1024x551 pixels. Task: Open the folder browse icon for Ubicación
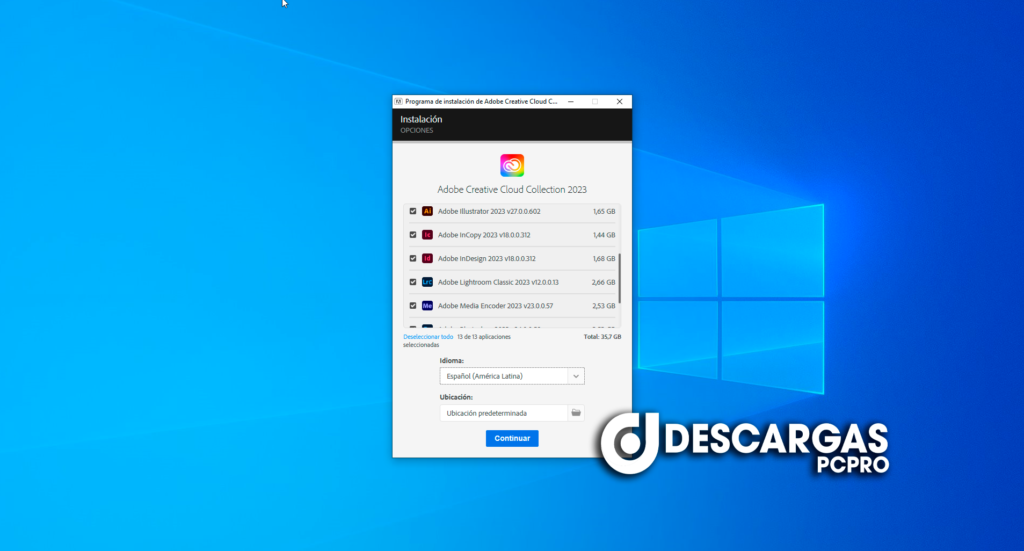(576, 413)
